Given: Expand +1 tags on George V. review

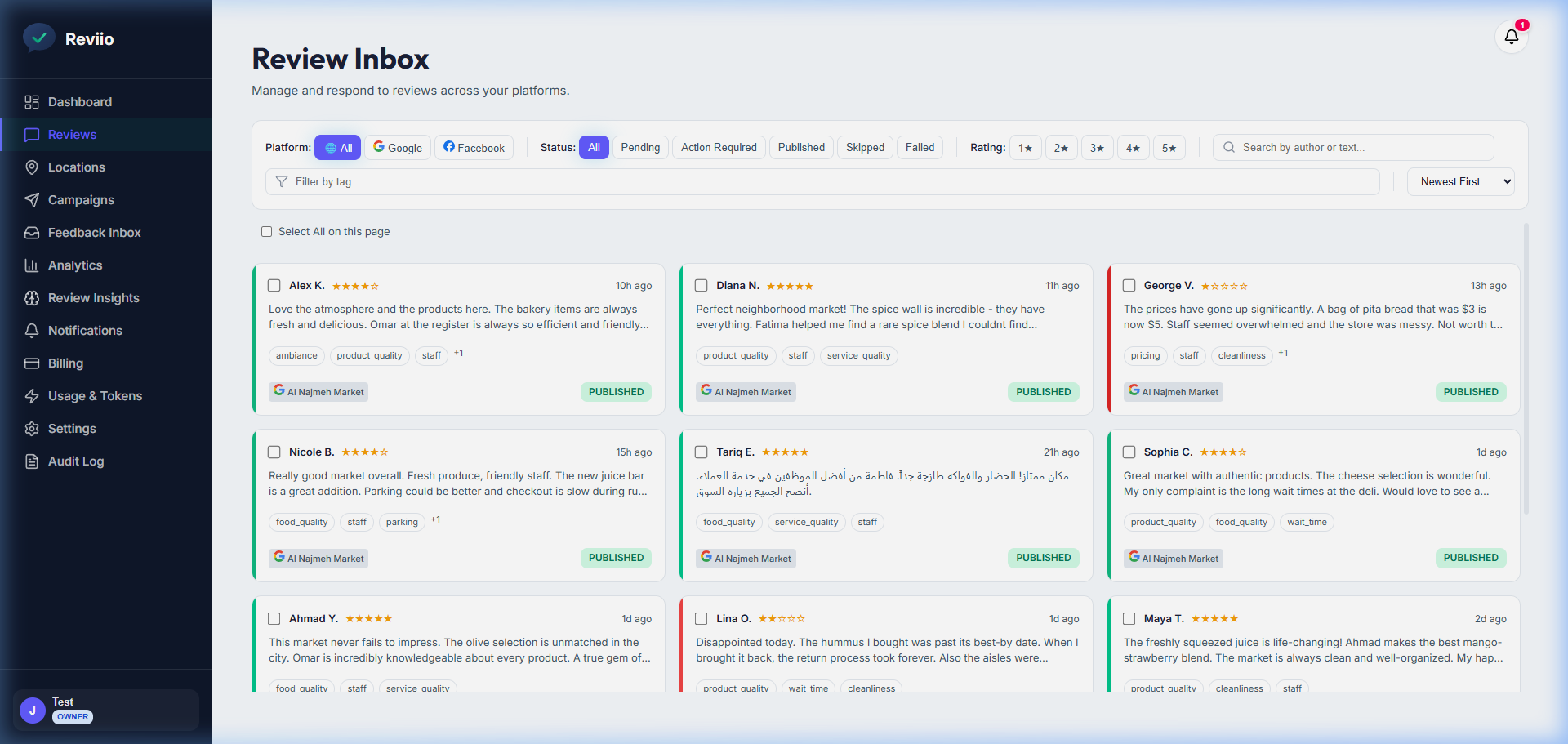Looking at the screenshot, I should click(x=1284, y=354).
